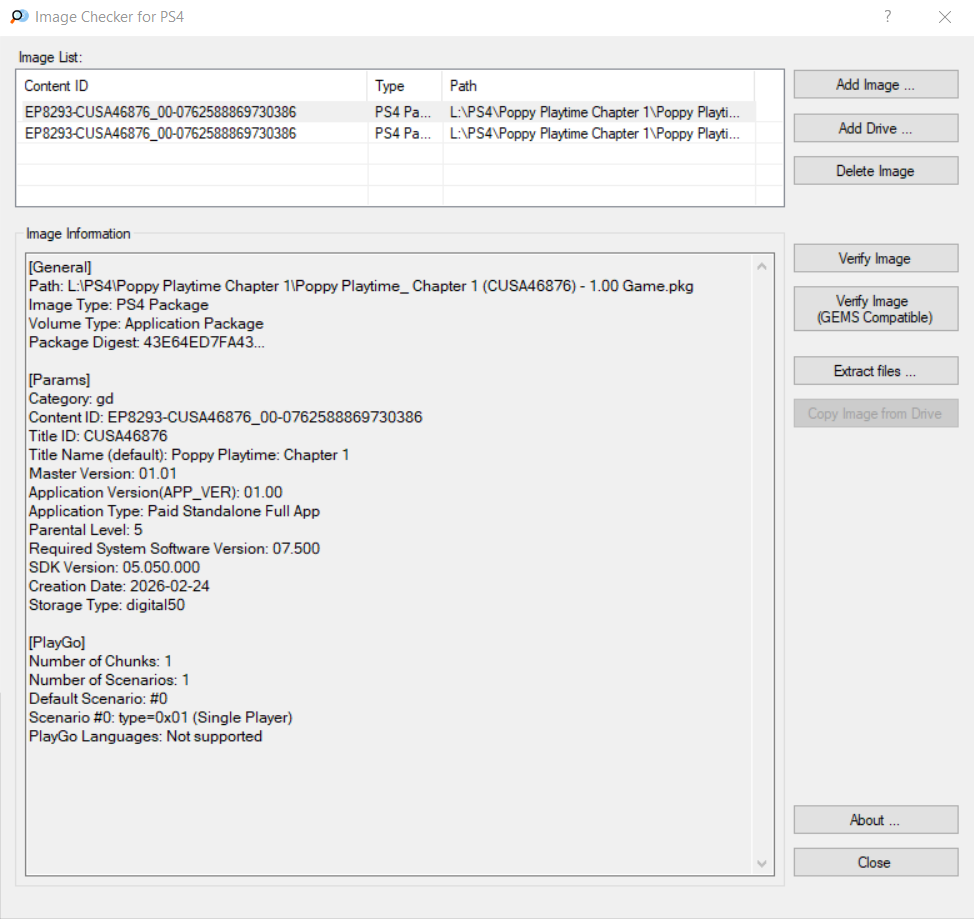Run Verify Image (GEMS Compatible)
The image size is (974, 919).
pyautogui.click(x=875, y=309)
